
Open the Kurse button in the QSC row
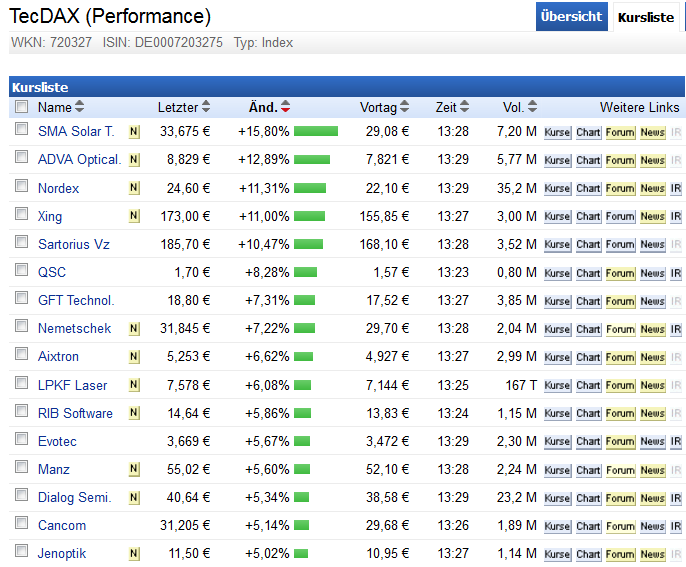click(557, 273)
